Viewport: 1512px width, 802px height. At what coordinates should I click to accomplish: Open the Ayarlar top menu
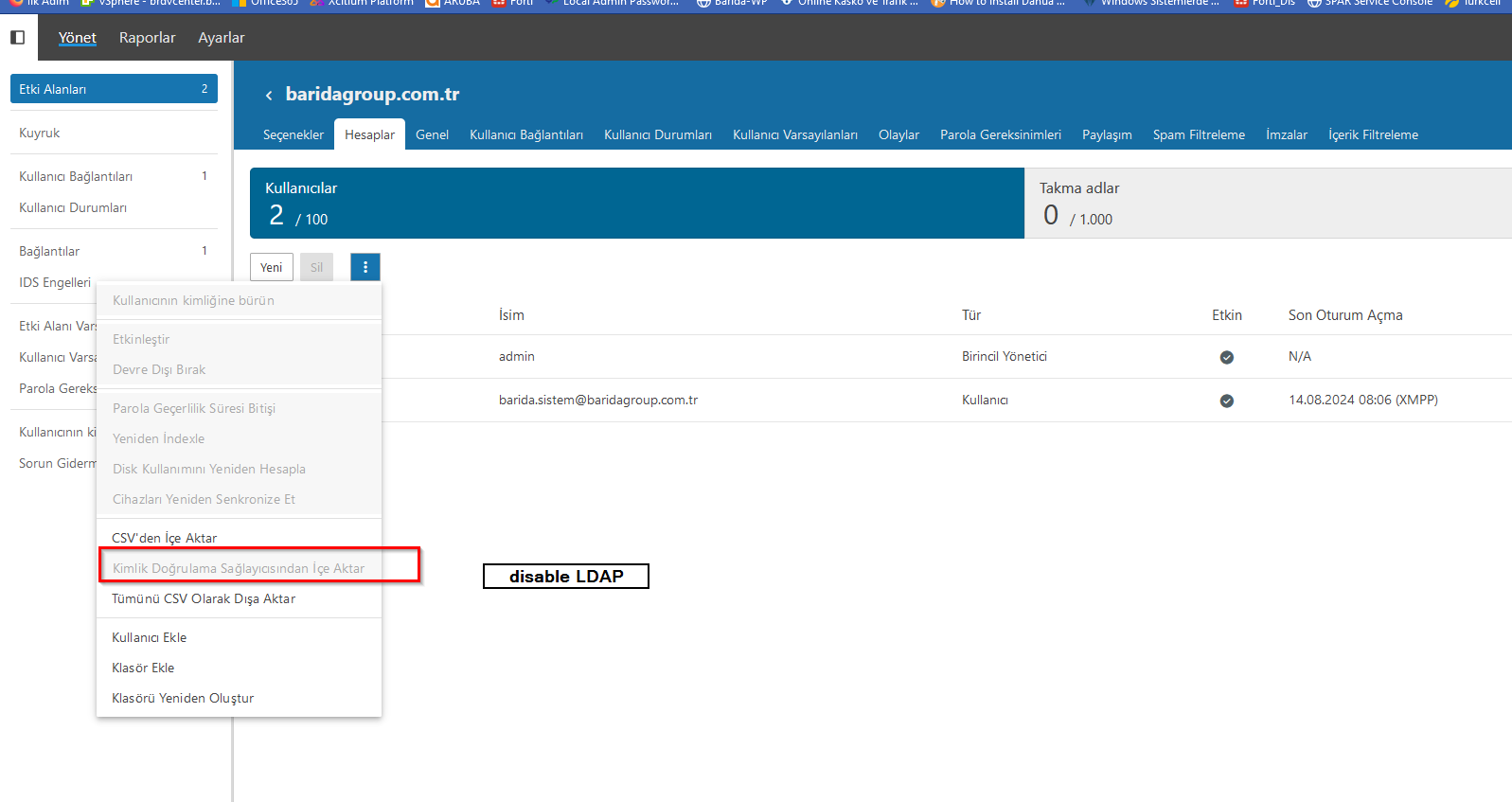(221, 38)
